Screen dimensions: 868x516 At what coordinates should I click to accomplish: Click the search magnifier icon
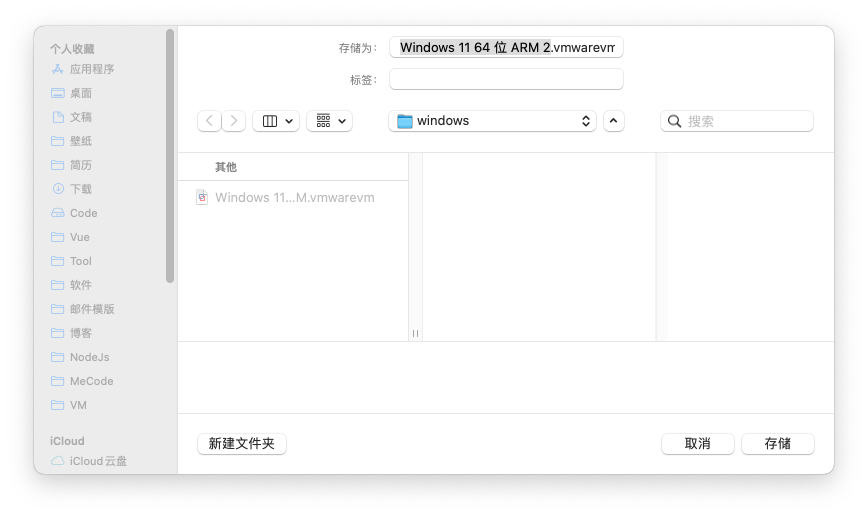click(674, 121)
